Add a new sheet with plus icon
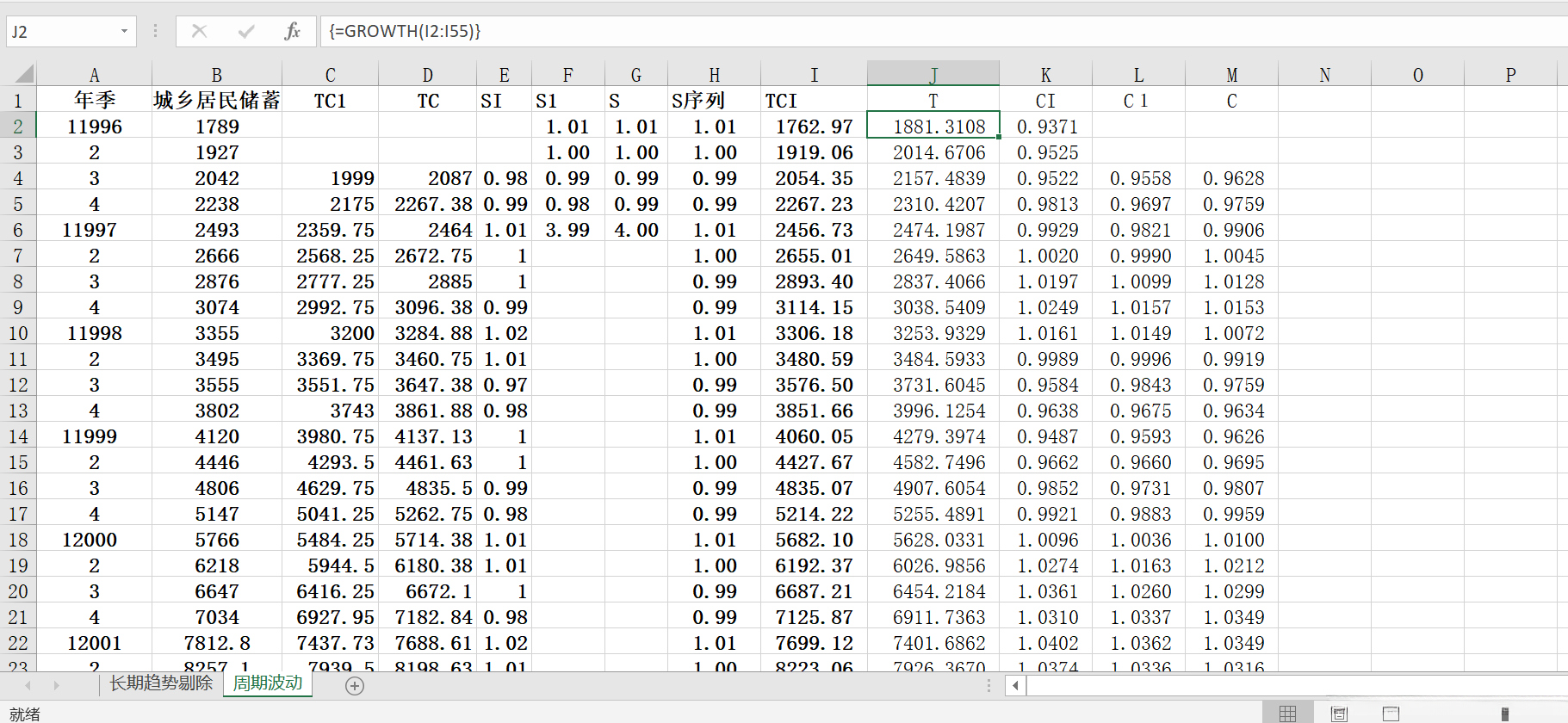The image size is (1568, 723). (x=355, y=686)
